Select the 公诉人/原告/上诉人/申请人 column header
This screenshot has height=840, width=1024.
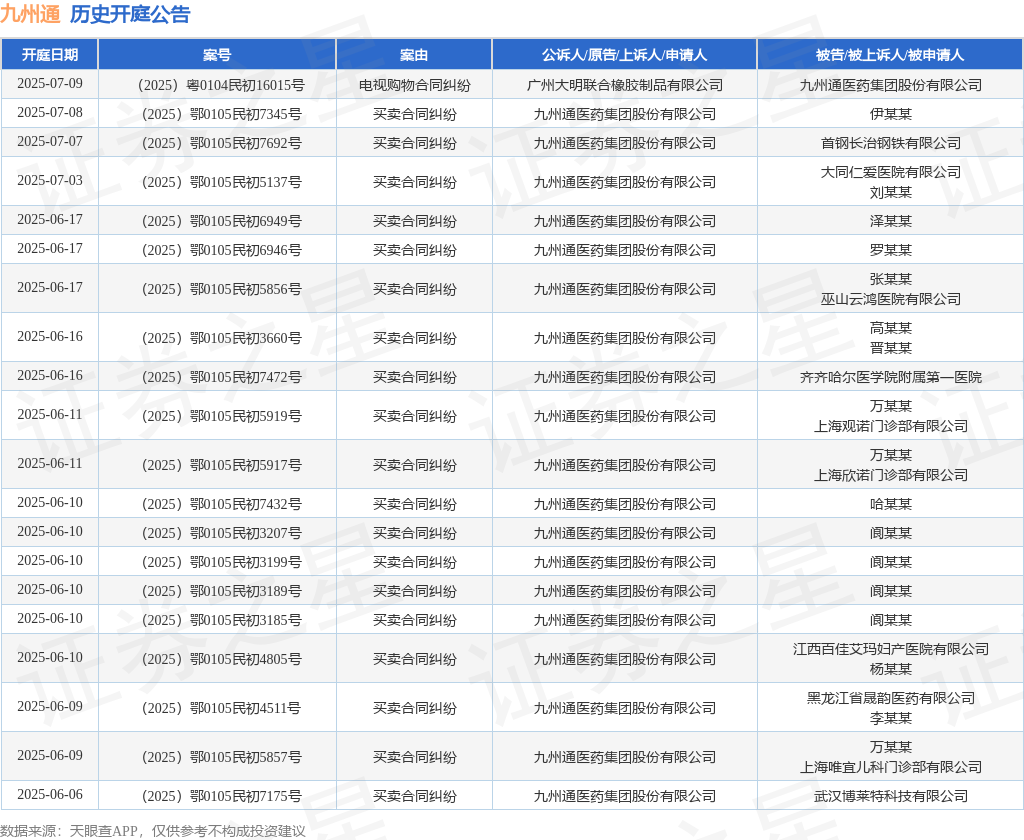[x=624, y=55]
